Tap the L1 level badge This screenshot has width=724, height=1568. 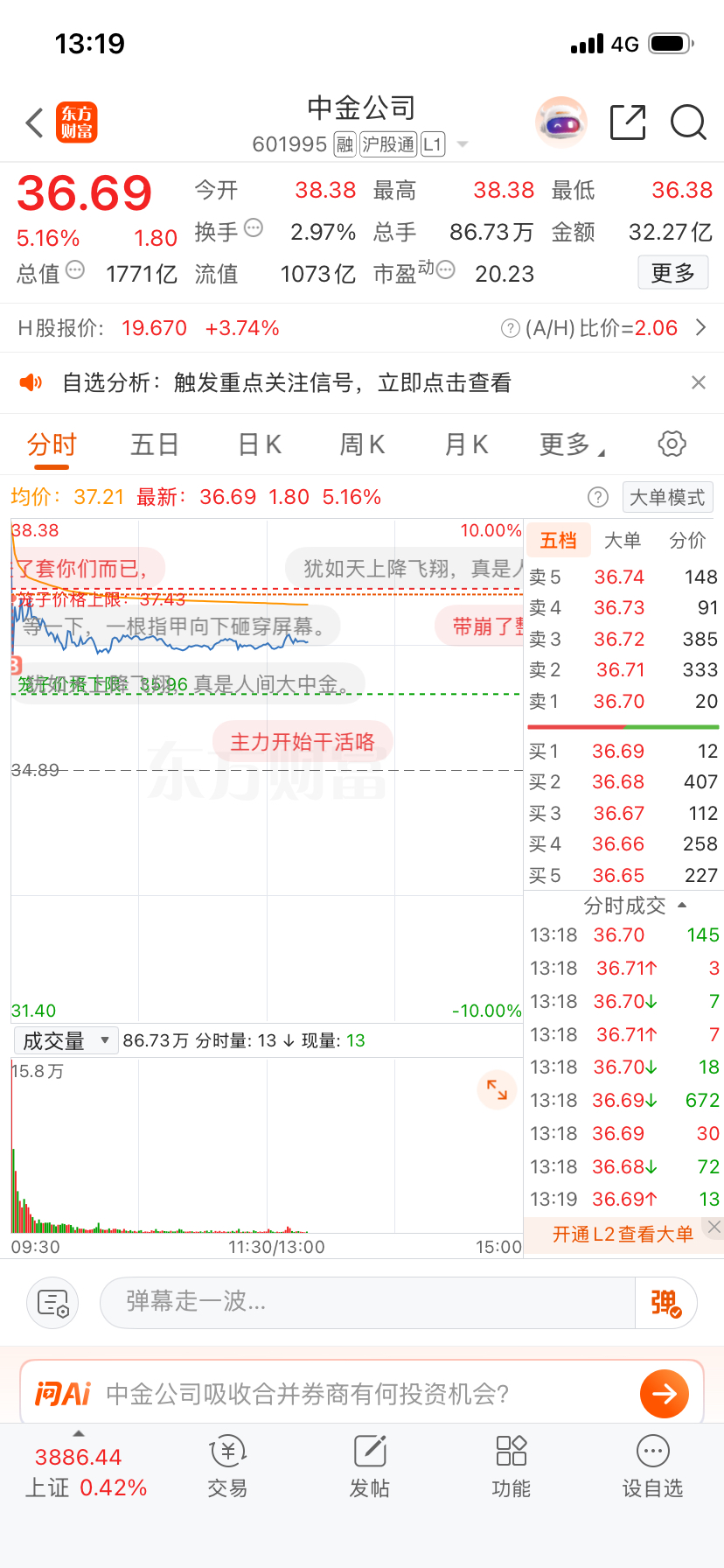tap(433, 144)
